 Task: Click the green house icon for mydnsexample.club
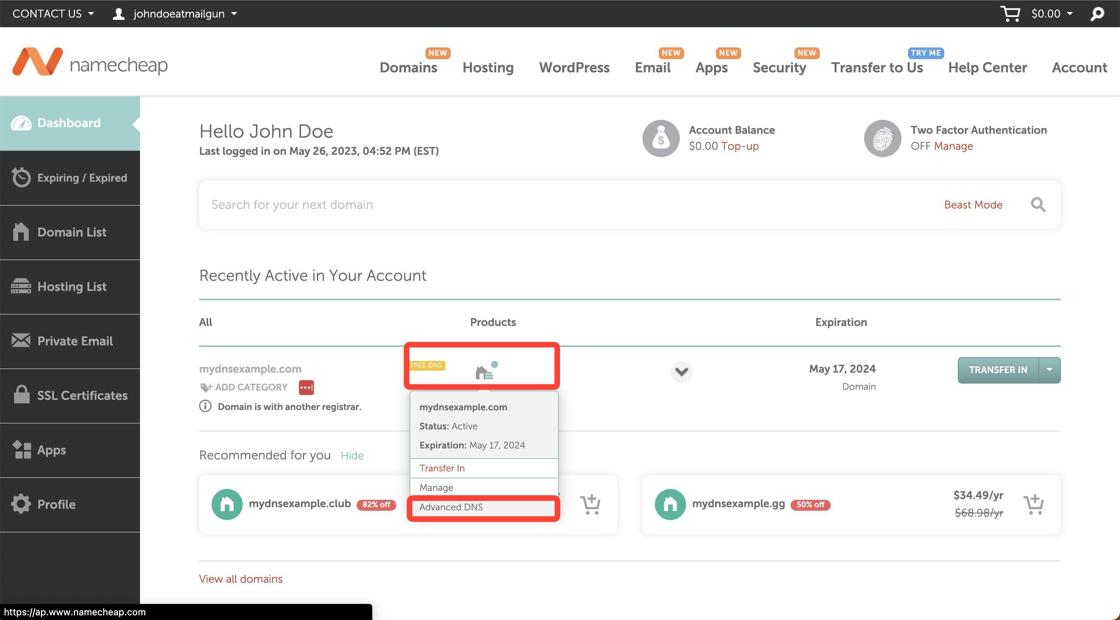tap(226, 504)
